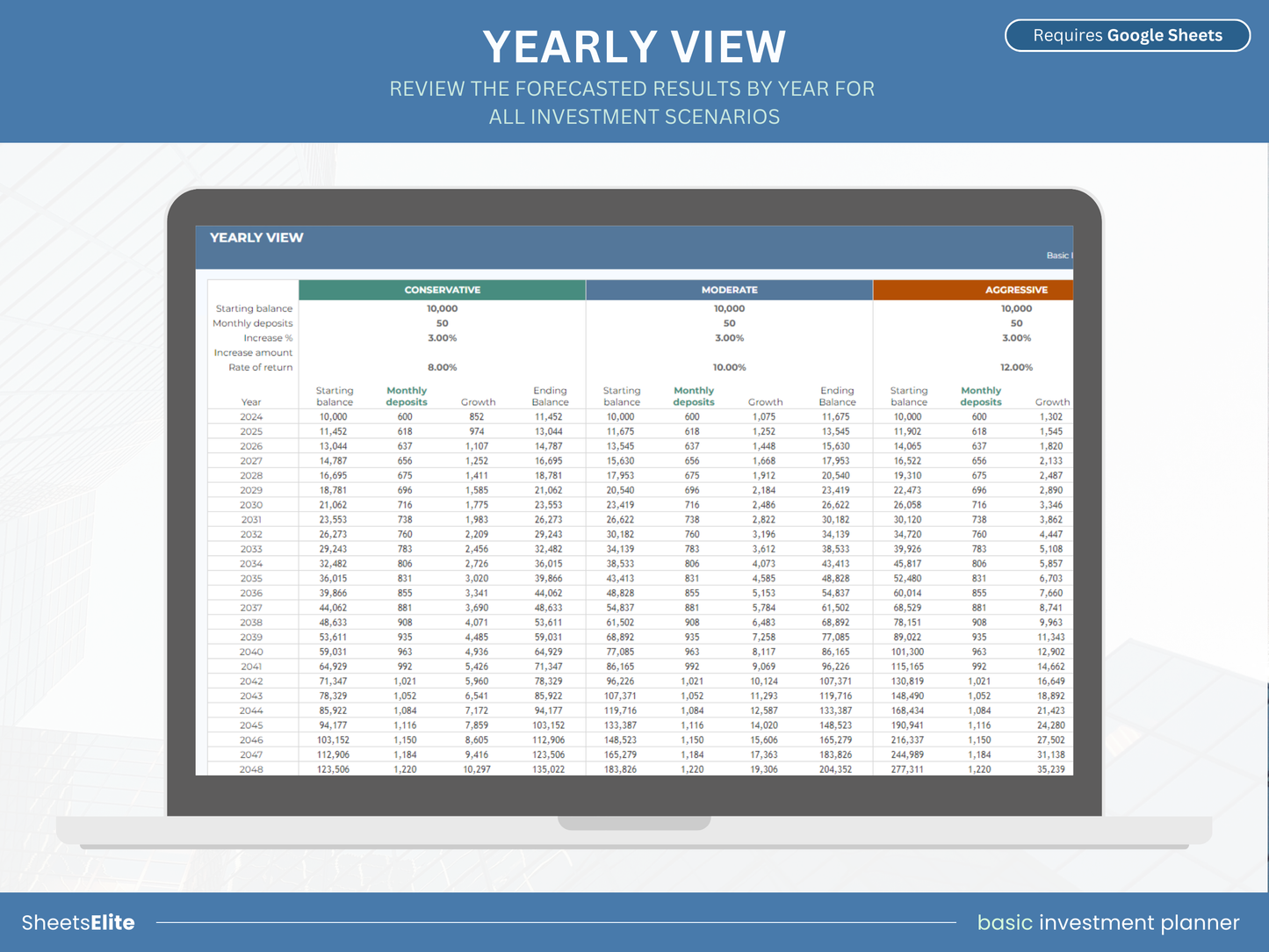Click Moderate 'Growth' column header
Image resolution: width=1269 pixels, height=952 pixels.
click(765, 402)
